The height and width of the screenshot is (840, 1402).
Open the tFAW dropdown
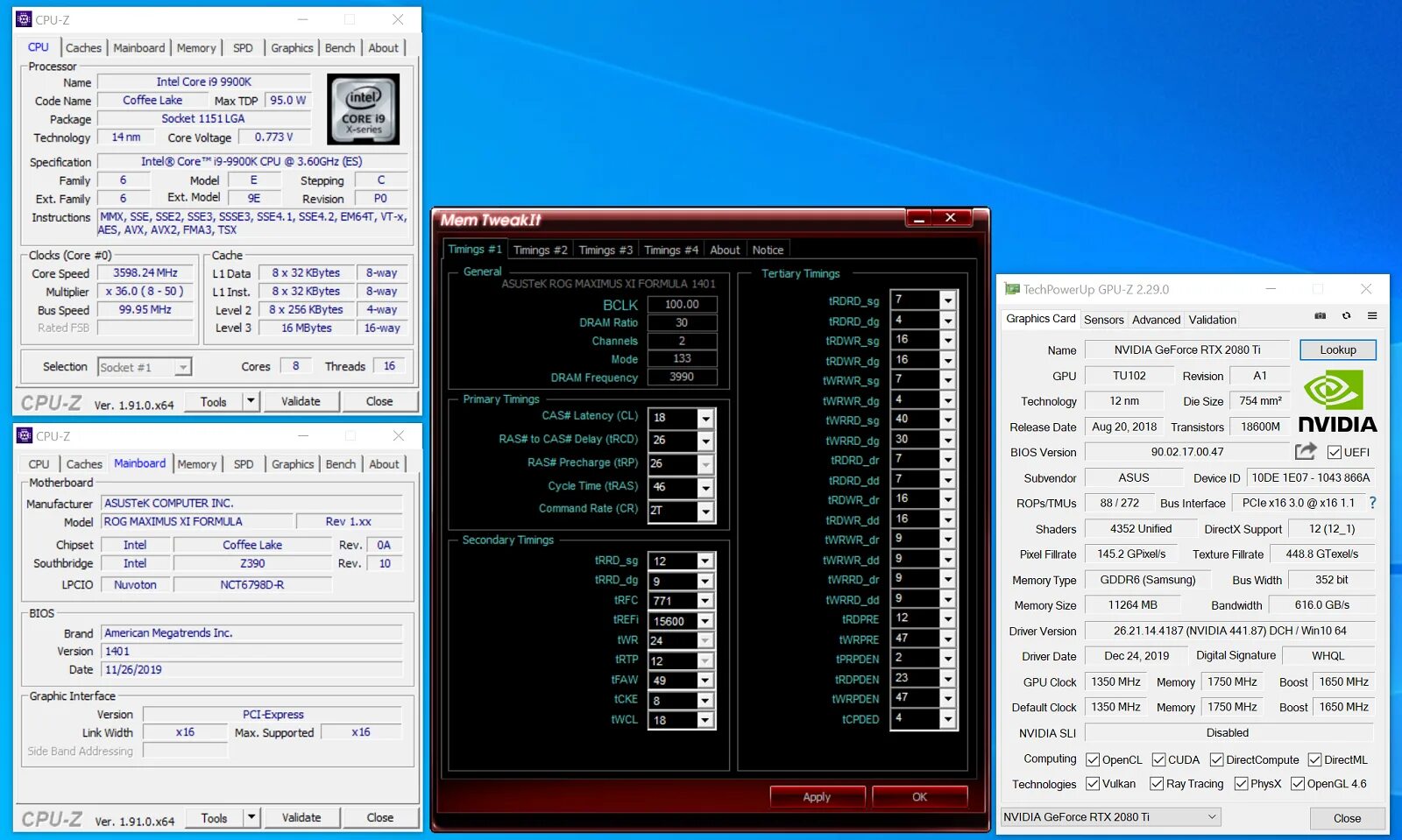705,681
